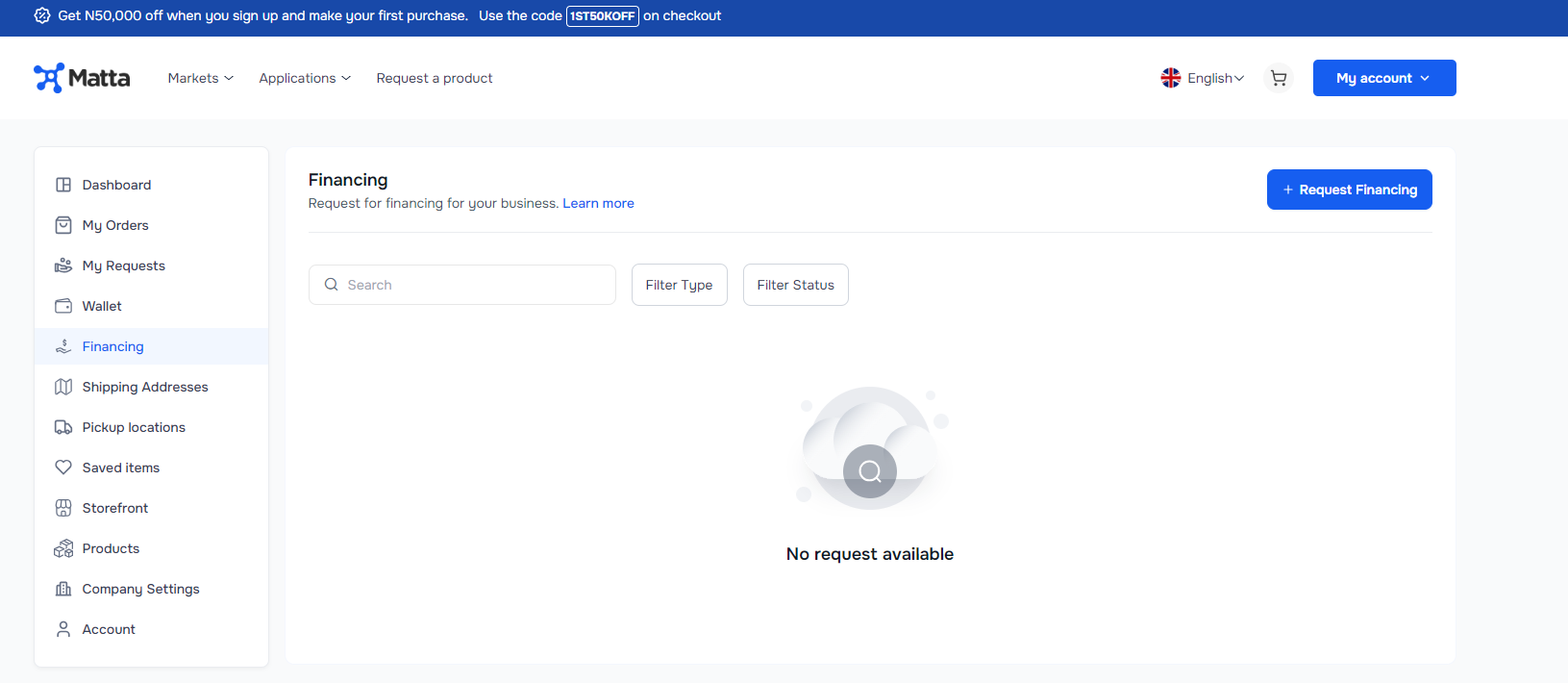Open Company Settings in sidebar
The height and width of the screenshot is (683, 1568).
pos(151,589)
